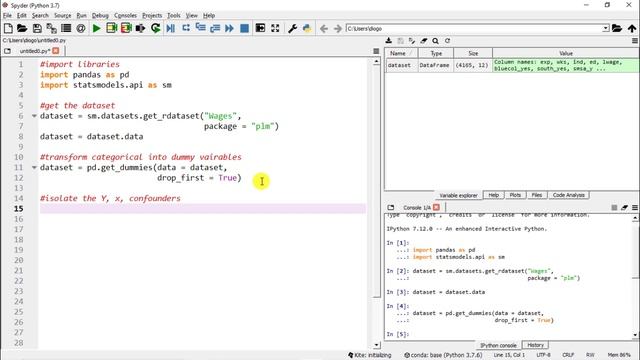Save the current file
The width and height of the screenshot is (640, 360).
click(x=37, y=28)
